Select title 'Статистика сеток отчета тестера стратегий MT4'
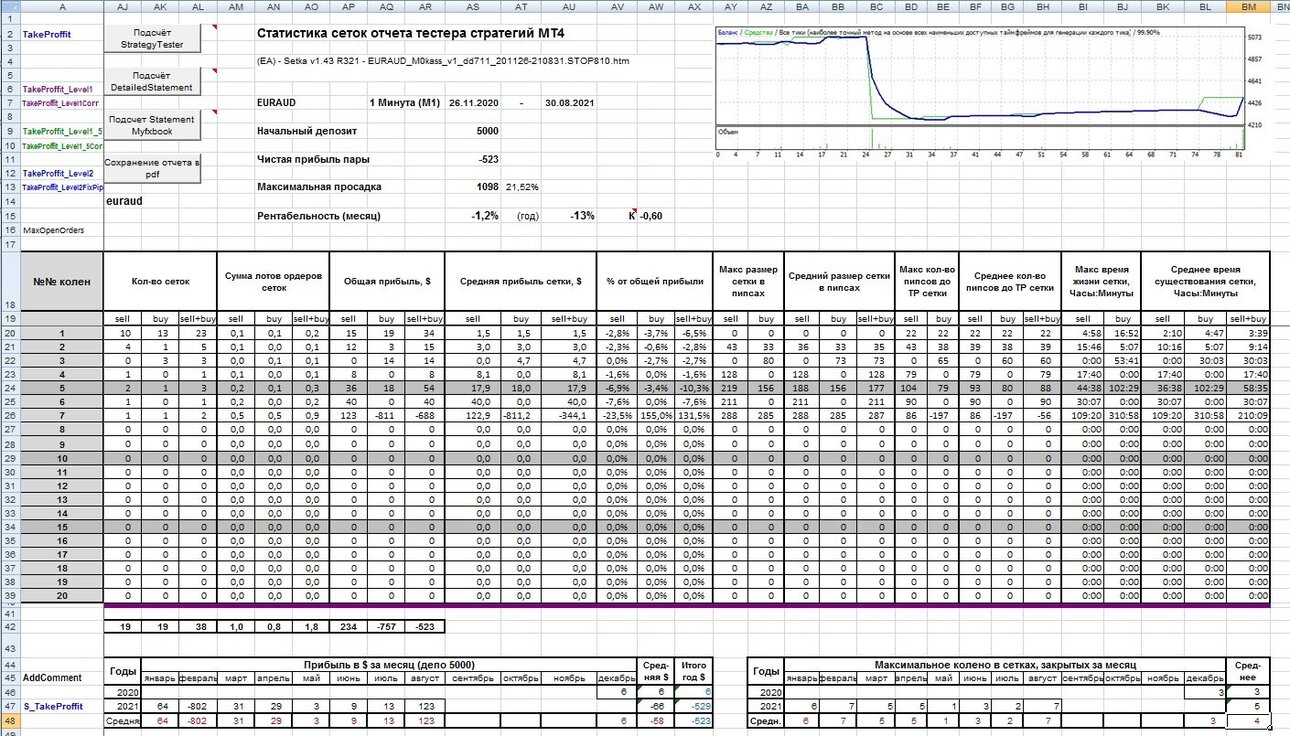Image resolution: width=1290 pixels, height=736 pixels. tap(410, 34)
